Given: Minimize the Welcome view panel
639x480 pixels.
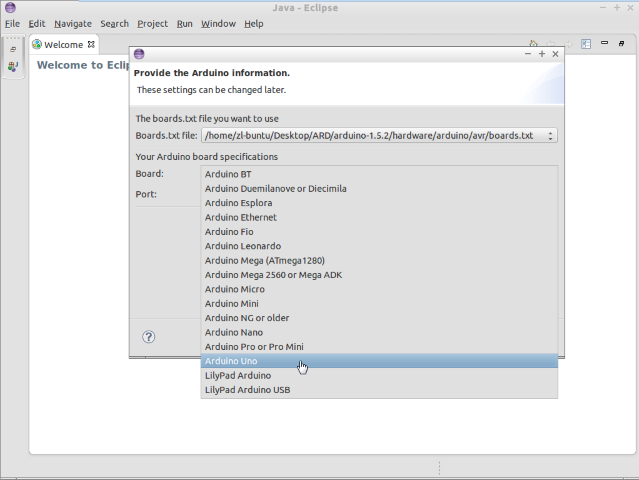Looking at the screenshot, I should point(604,43).
